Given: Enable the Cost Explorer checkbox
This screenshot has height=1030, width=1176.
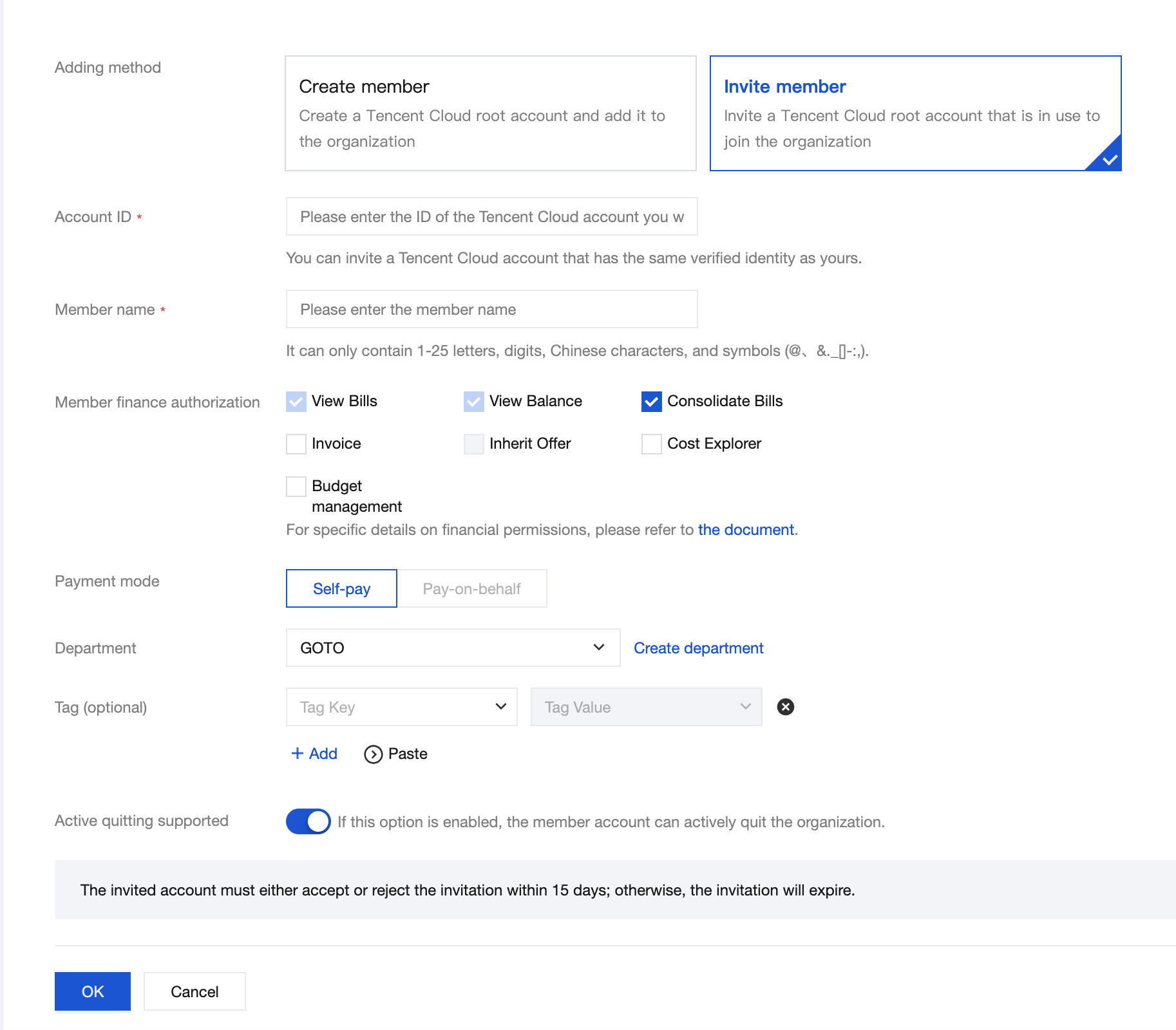Looking at the screenshot, I should tap(651, 444).
